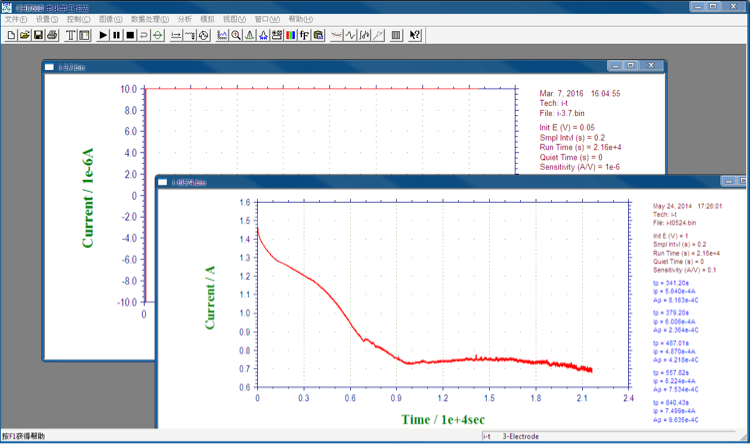Click the Stop experiment square button
This screenshot has width=750, height=444.
[130, 35]
